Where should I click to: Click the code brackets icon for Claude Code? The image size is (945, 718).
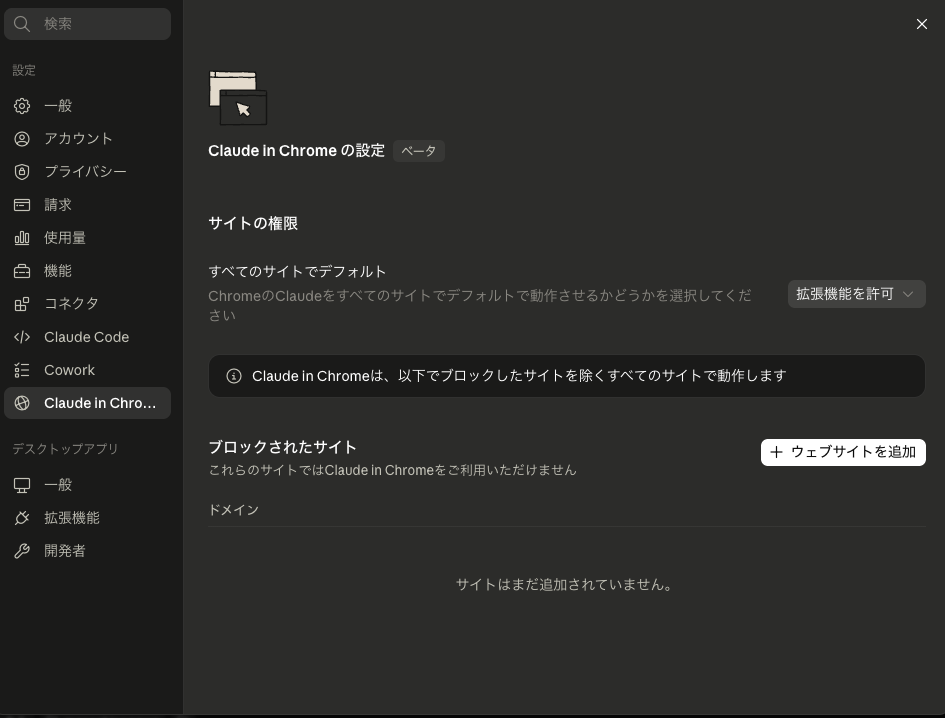[22, 337]
